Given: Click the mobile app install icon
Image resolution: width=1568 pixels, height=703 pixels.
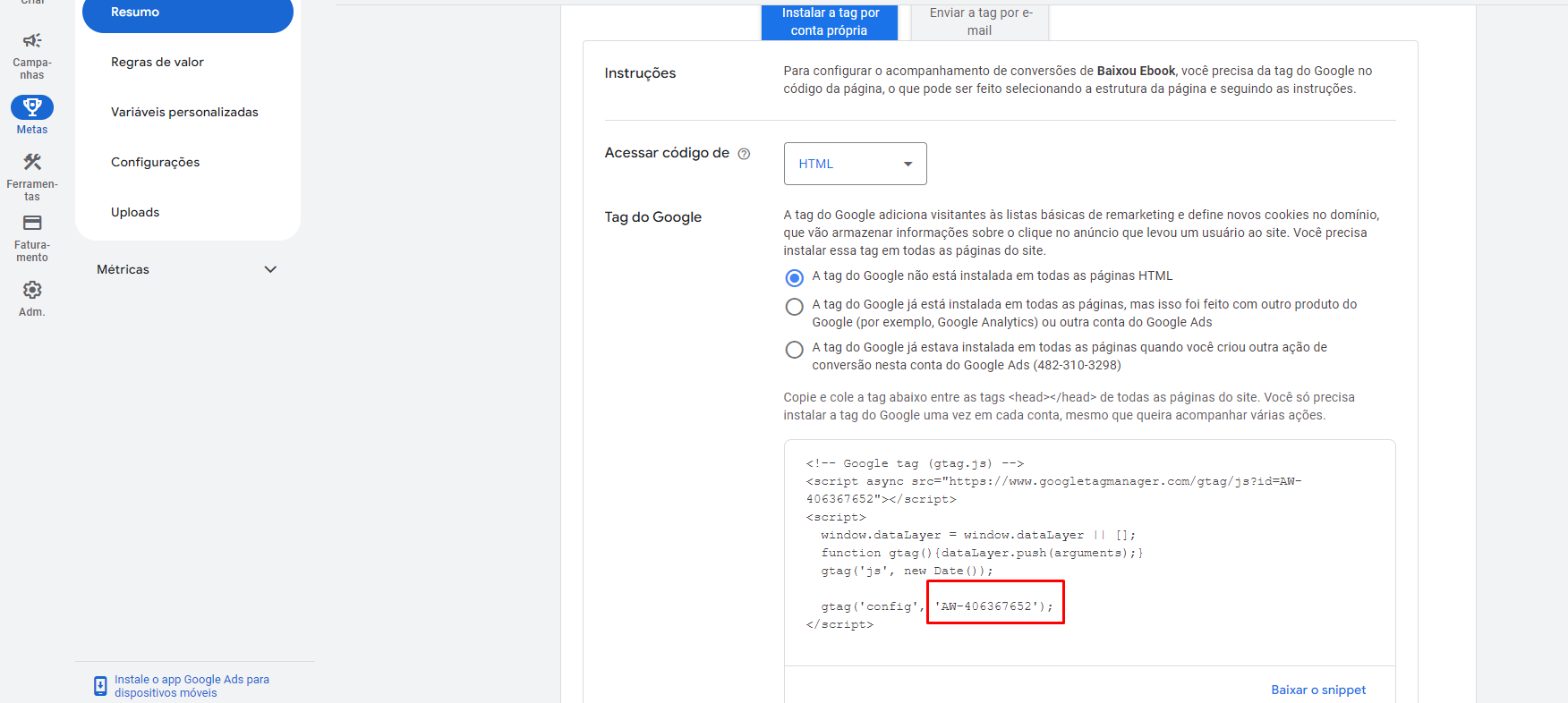Looking at the screenshot, I should [x=100, y=686].
